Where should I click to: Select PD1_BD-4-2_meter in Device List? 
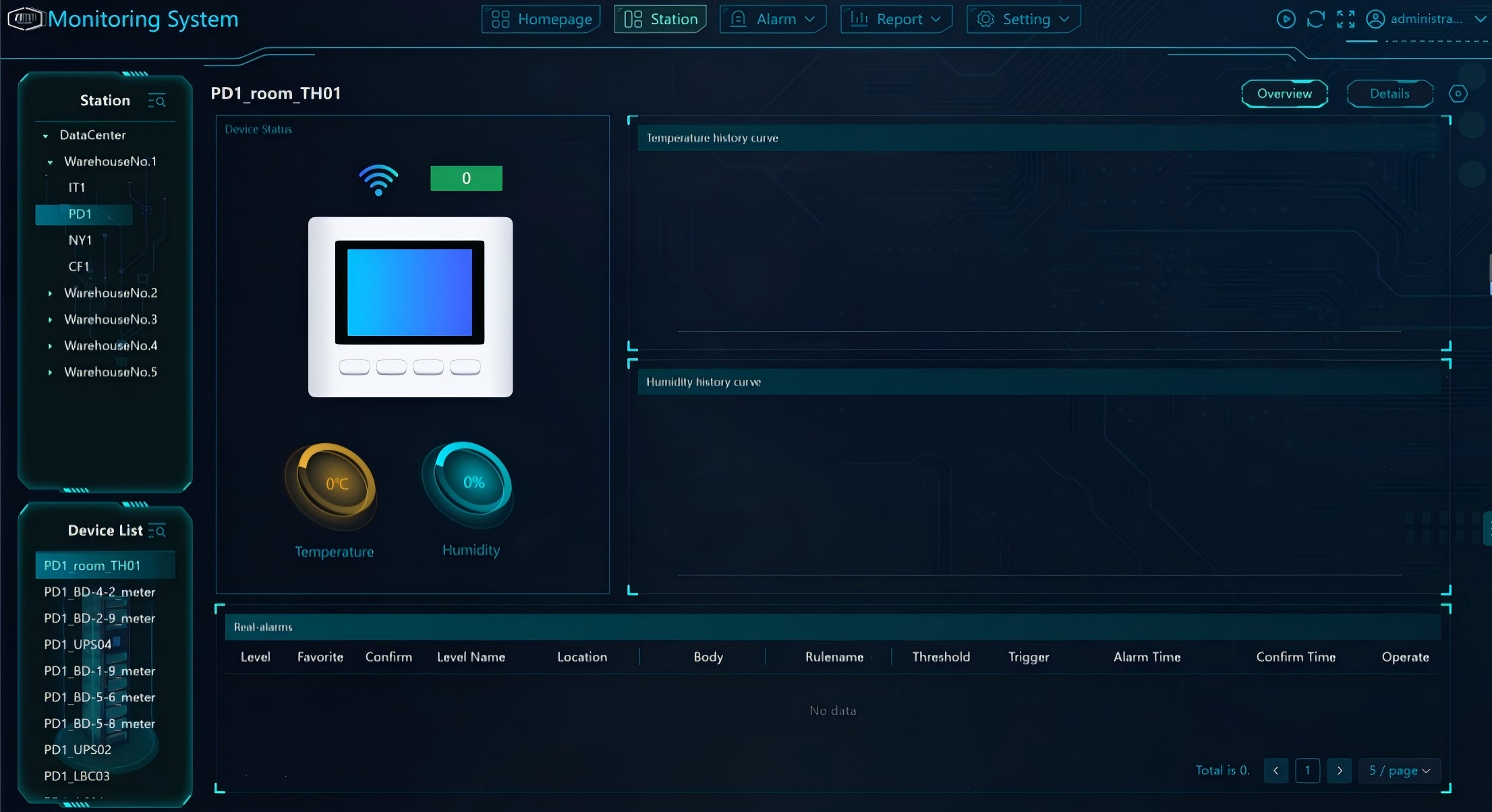99,591
